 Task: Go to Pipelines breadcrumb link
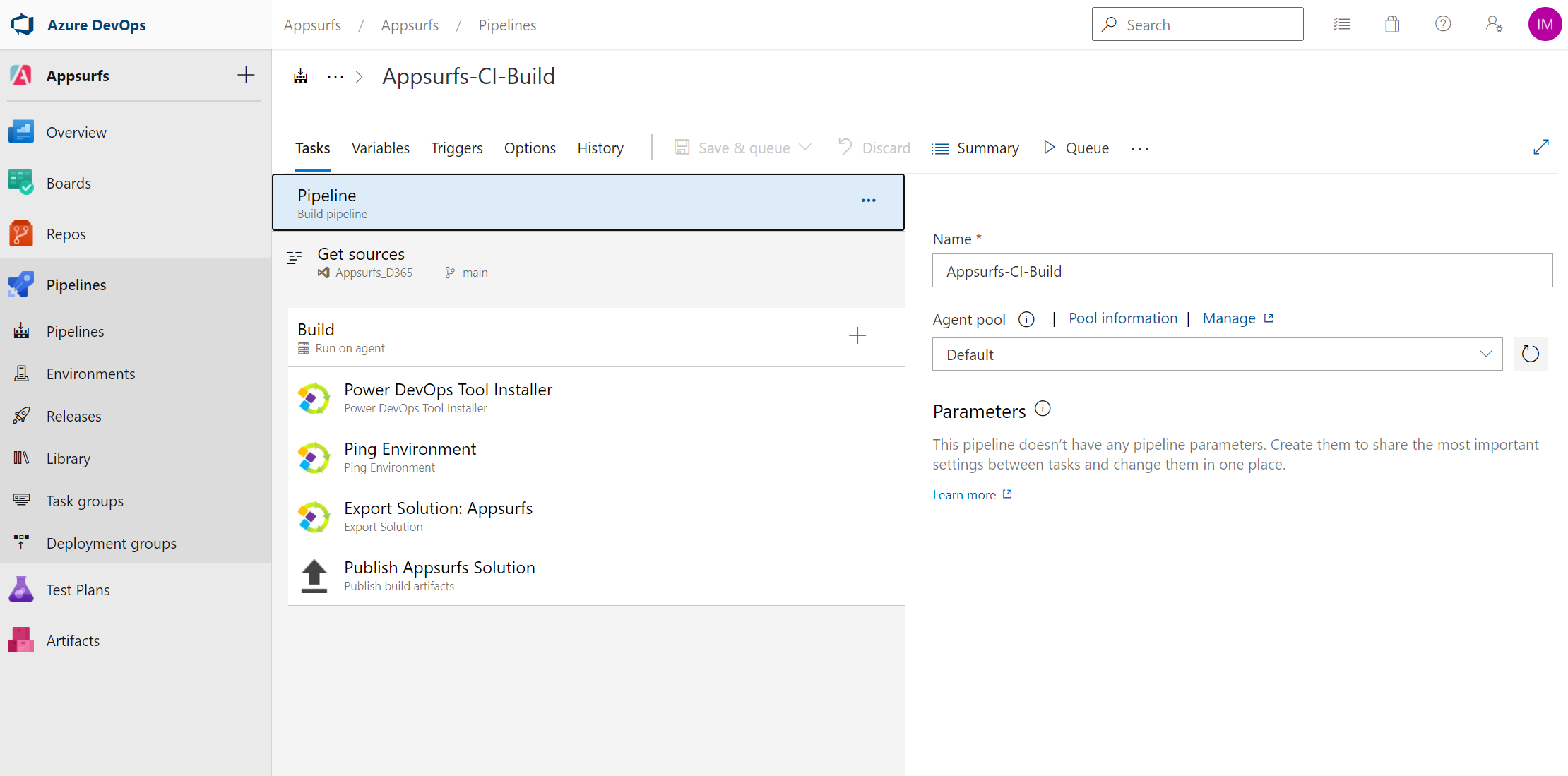click(507, 25)
